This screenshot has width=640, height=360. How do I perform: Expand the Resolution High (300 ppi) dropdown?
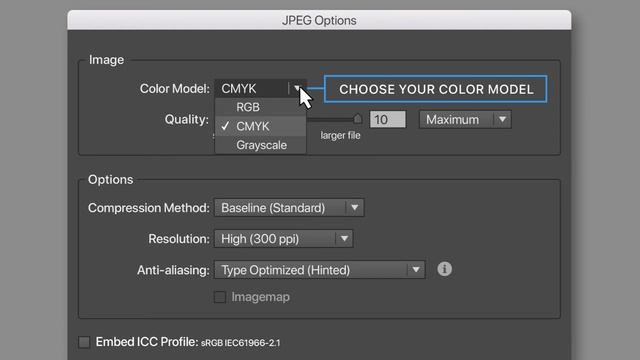[x=284, y=239]
